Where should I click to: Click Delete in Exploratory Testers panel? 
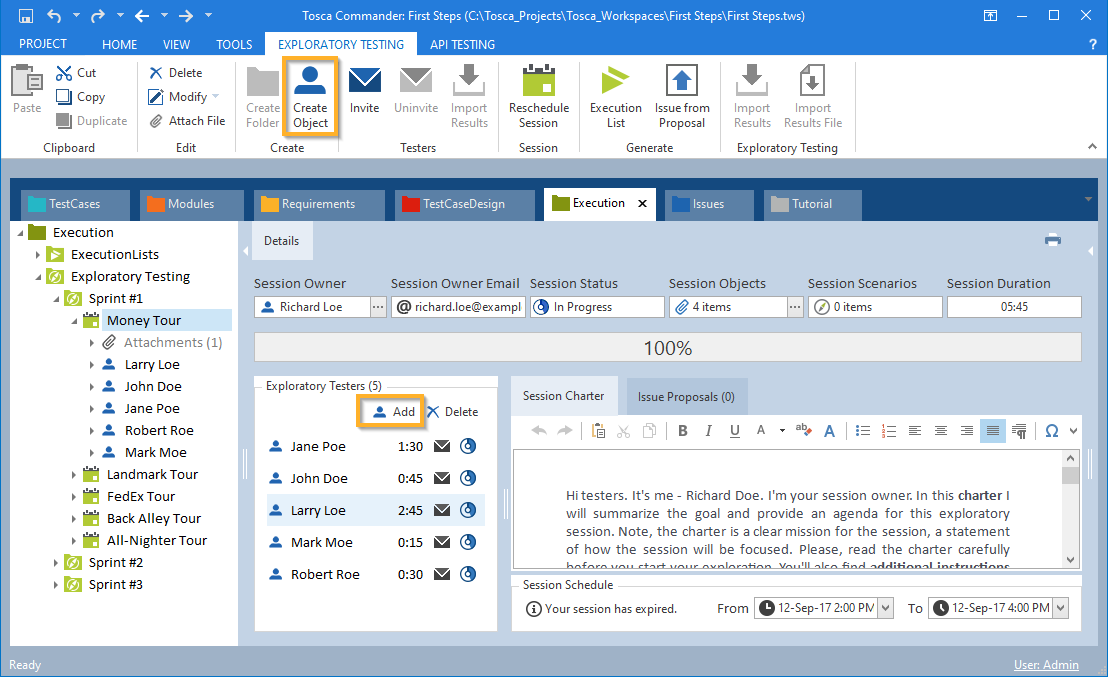click(x=452, y=412)
